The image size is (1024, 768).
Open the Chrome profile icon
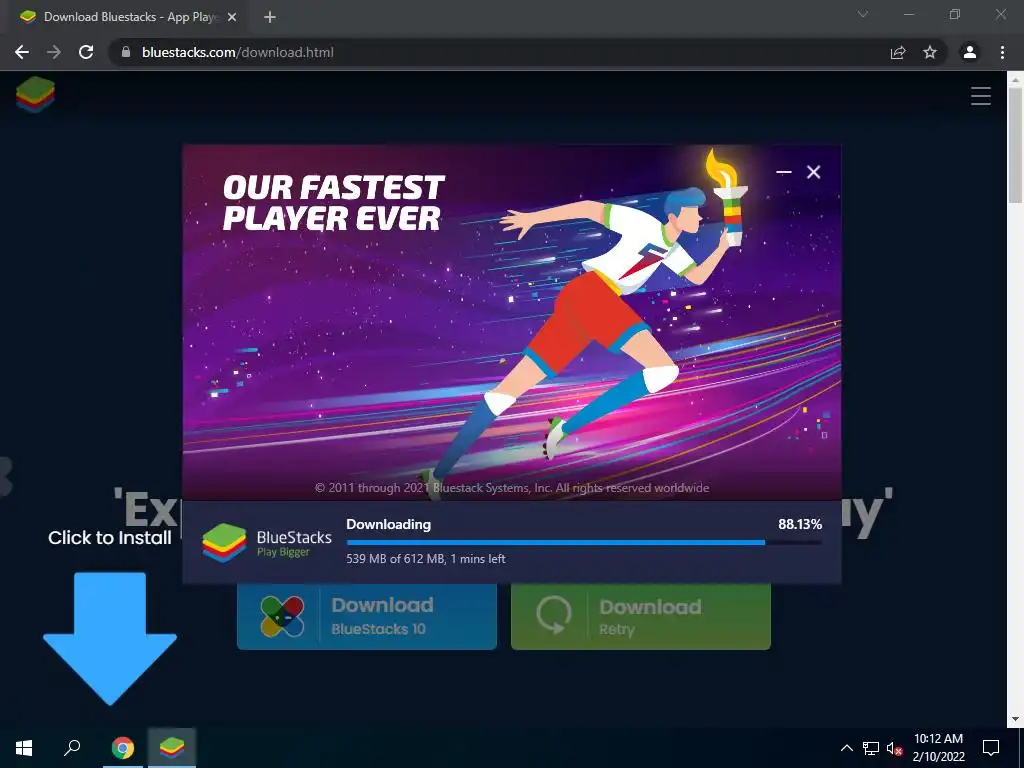point(970,52)
